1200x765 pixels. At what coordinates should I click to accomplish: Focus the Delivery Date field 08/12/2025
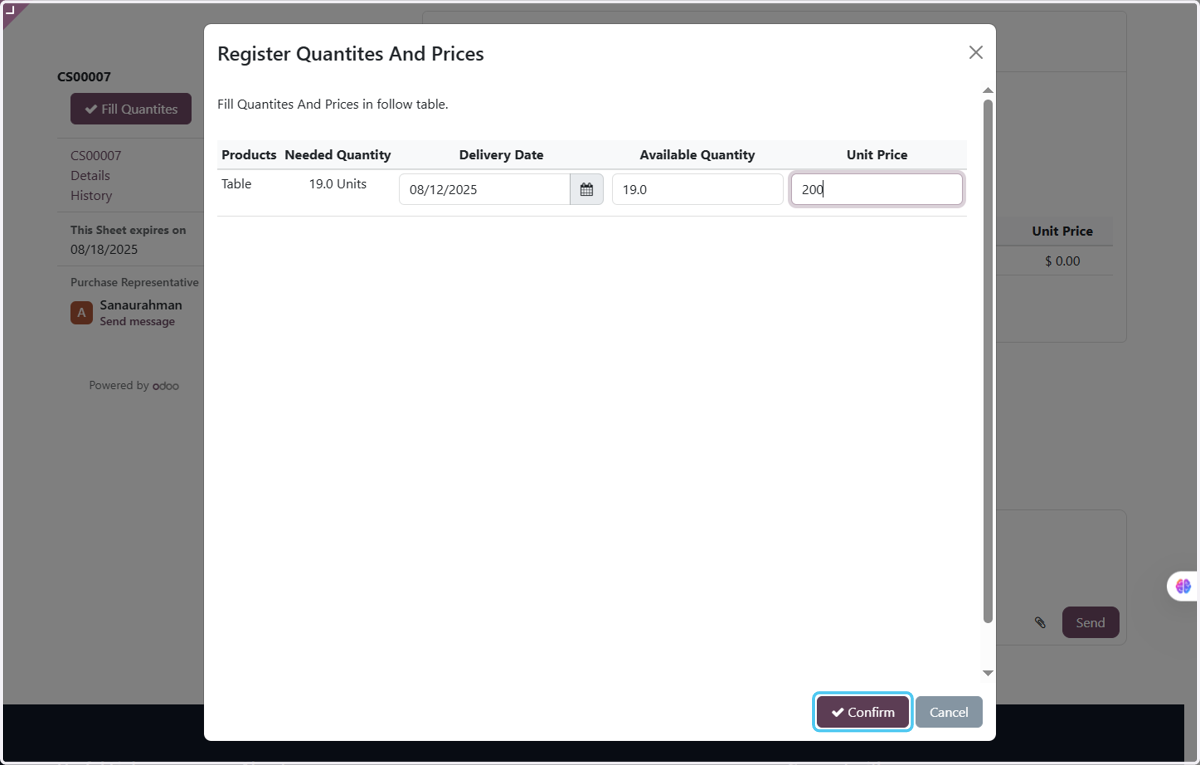pyautogui.click(x=485, y=189)
